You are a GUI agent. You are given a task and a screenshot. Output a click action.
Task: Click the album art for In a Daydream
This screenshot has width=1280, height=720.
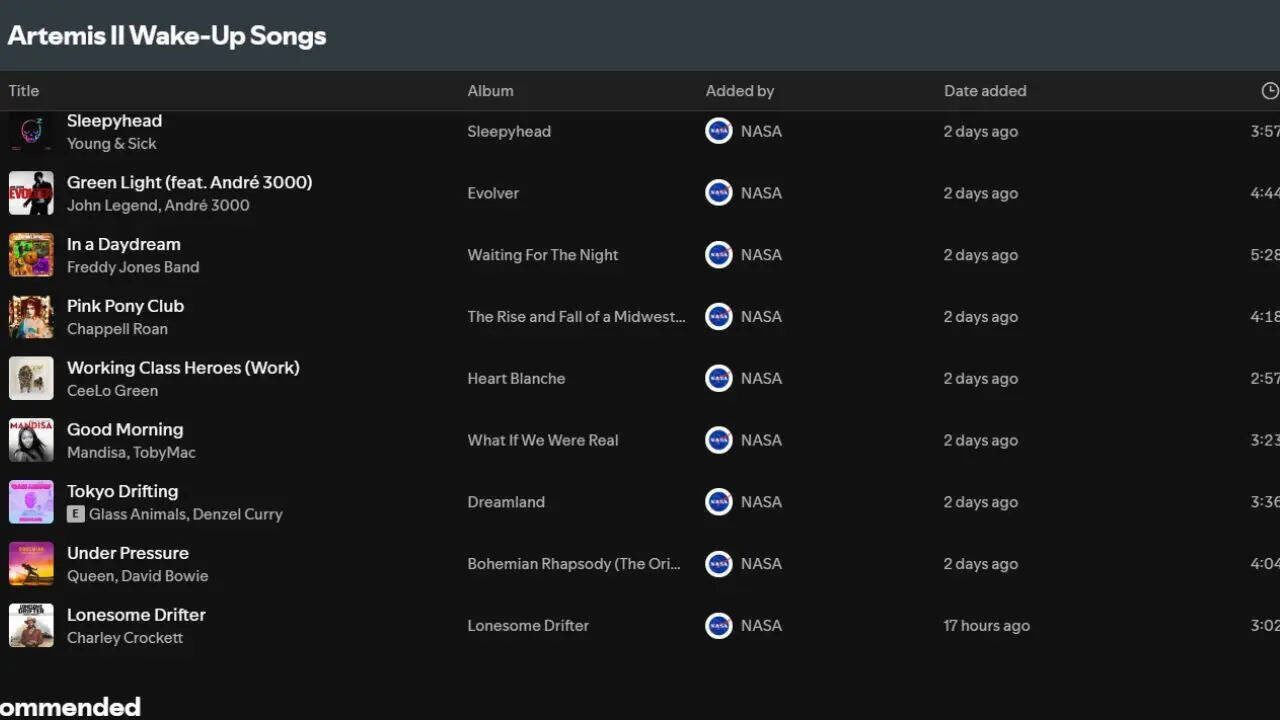click(x=31, y=254)
